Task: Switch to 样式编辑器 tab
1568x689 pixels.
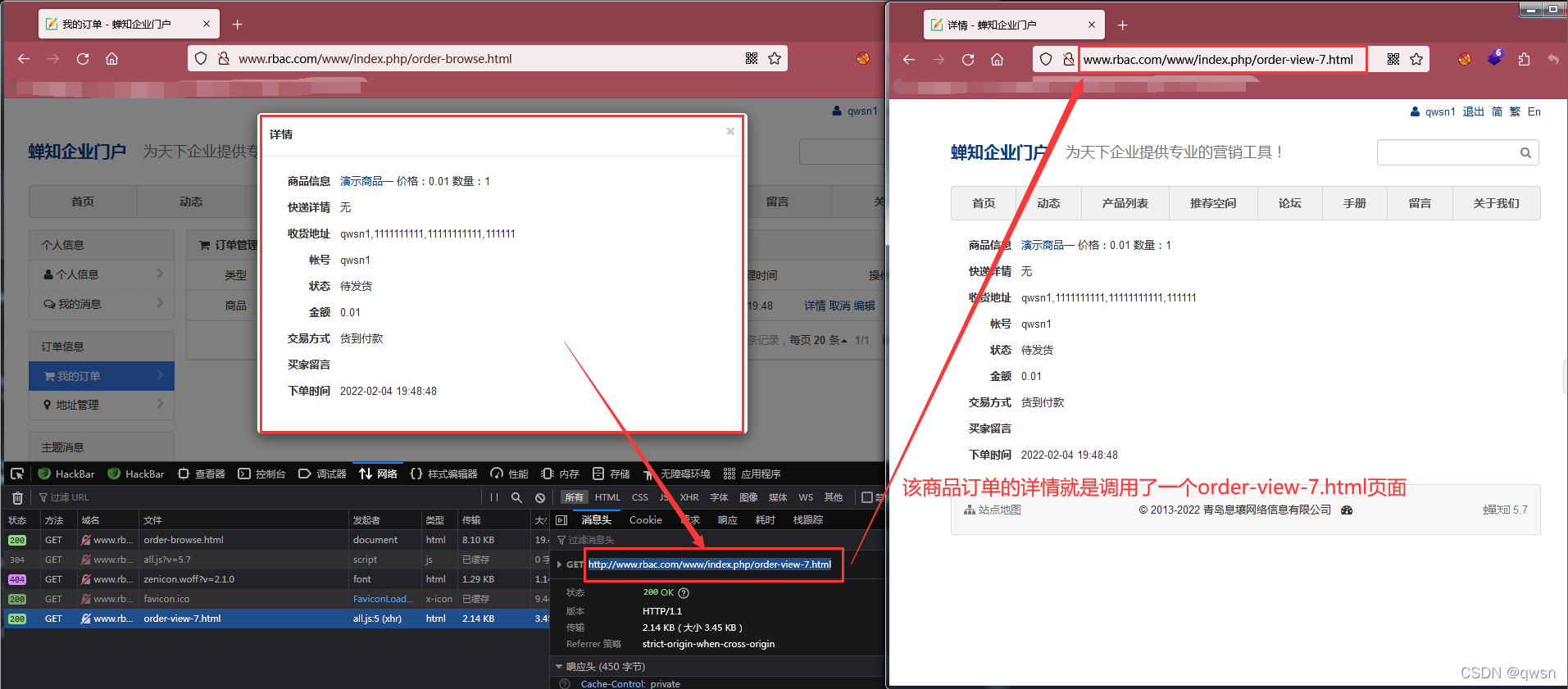Action: 443,474
